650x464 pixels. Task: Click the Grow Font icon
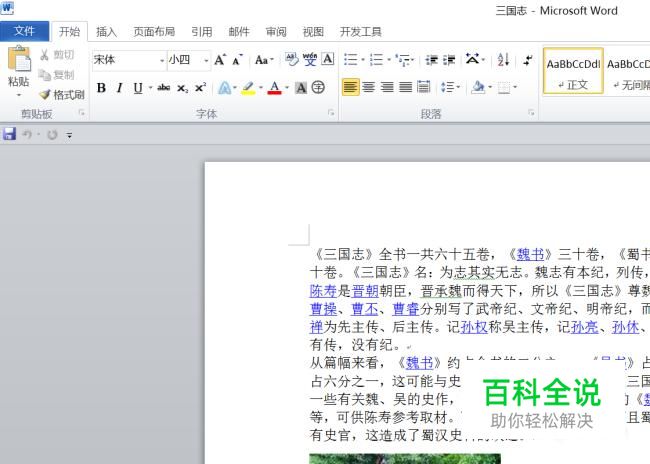pos(220,60)
